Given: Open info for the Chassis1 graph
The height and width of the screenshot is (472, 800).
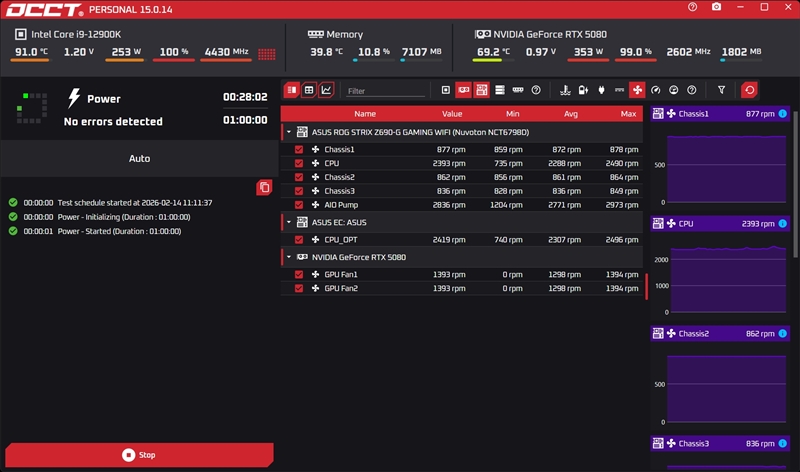Looking at the screenshot, I should click(783, 114).
